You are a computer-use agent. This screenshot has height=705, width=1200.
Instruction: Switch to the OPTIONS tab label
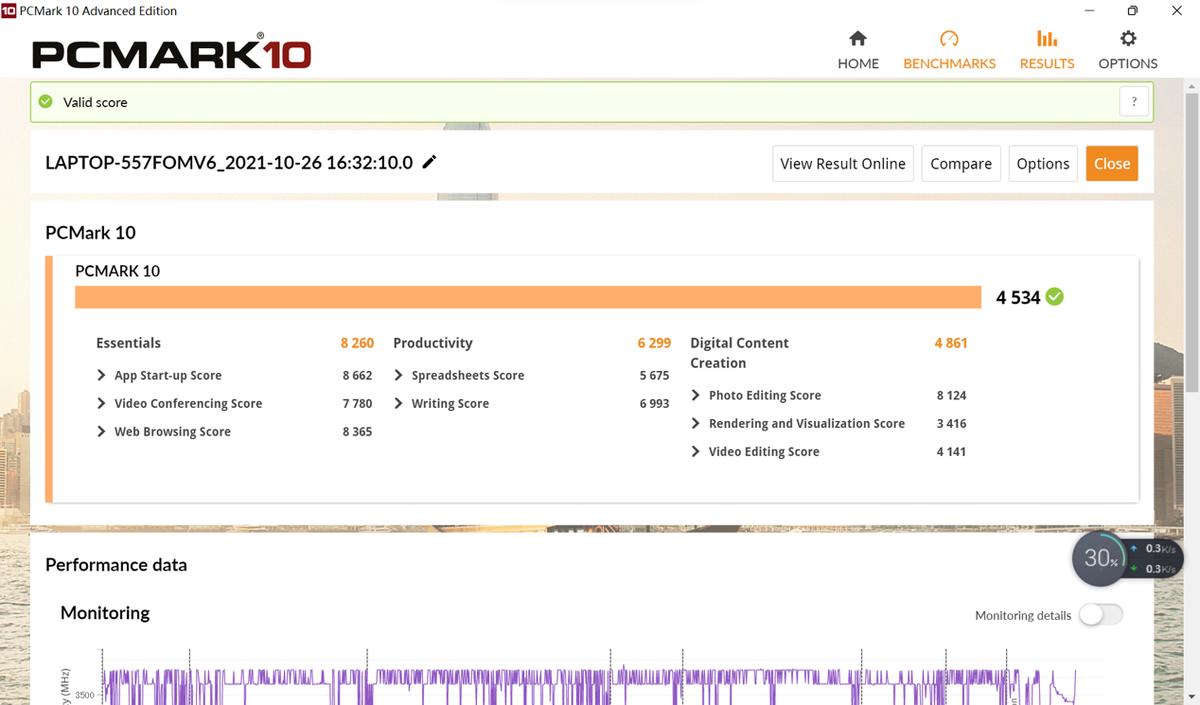1128,63
